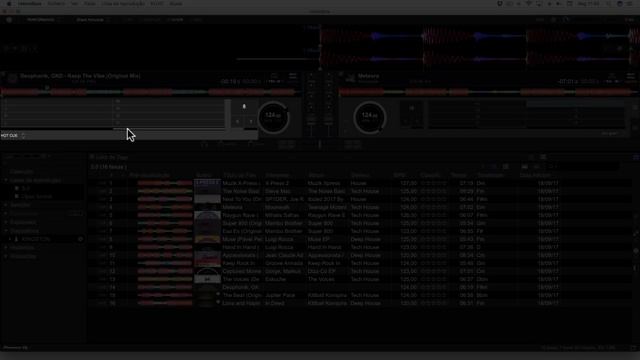Open macOS Spotlight search icon
640x360 pixels.
(608, 4)
